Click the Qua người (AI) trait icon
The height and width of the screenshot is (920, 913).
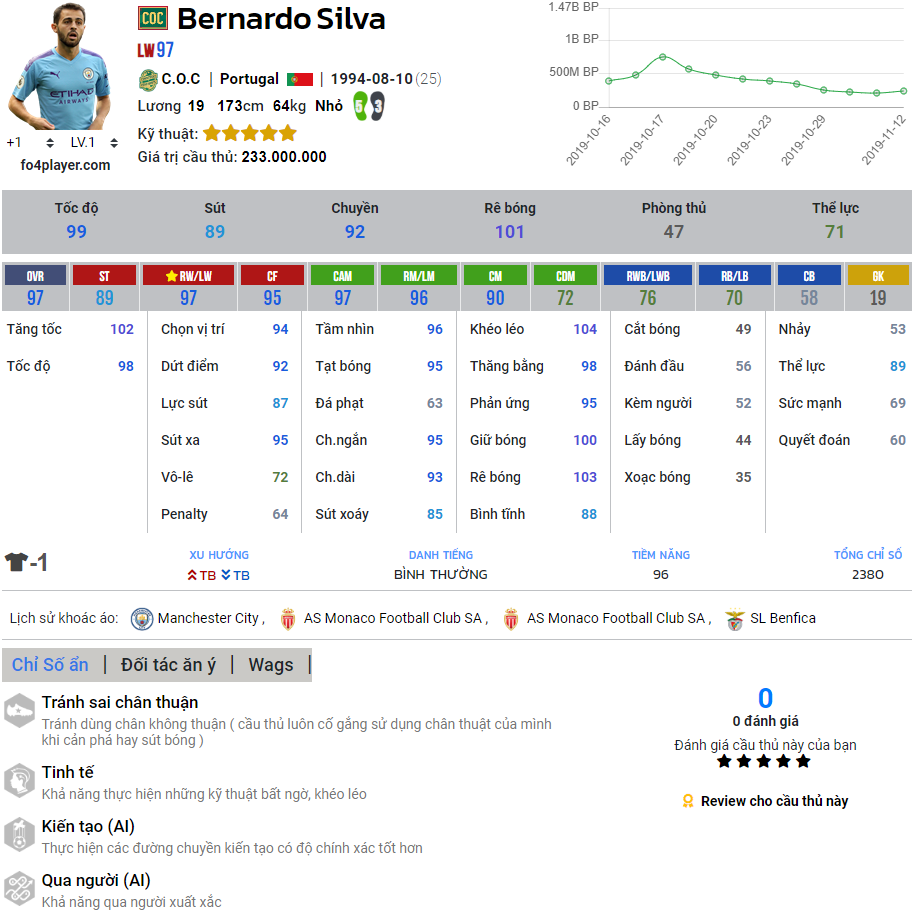(x=19, y=889)
